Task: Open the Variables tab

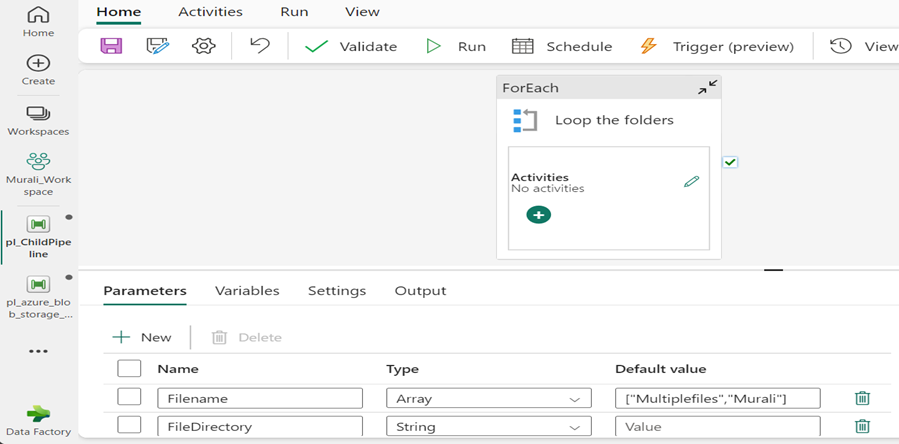Action: coord(247,291)
